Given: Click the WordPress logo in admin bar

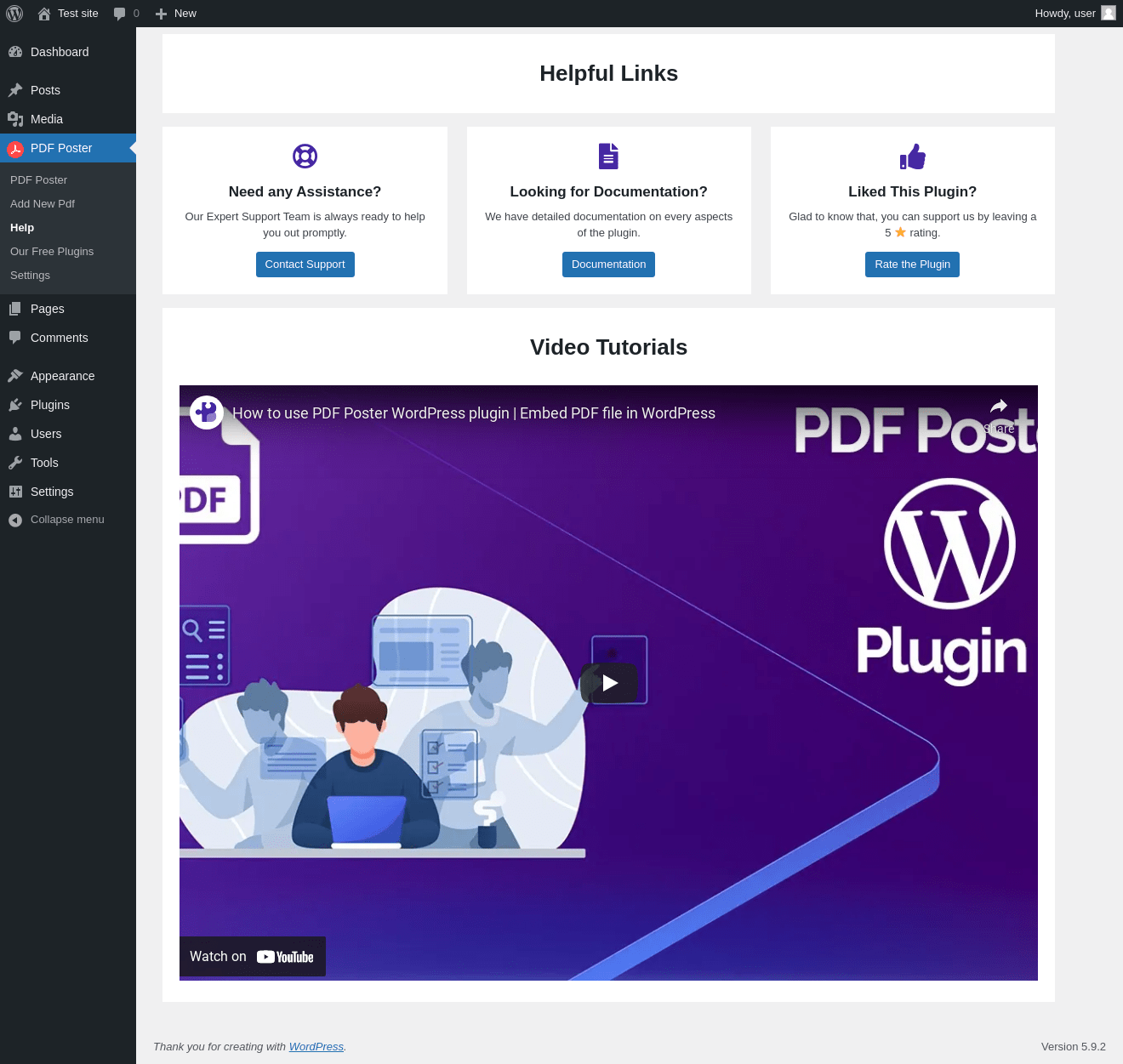Looking at the screenshot, I should point(14,14).
